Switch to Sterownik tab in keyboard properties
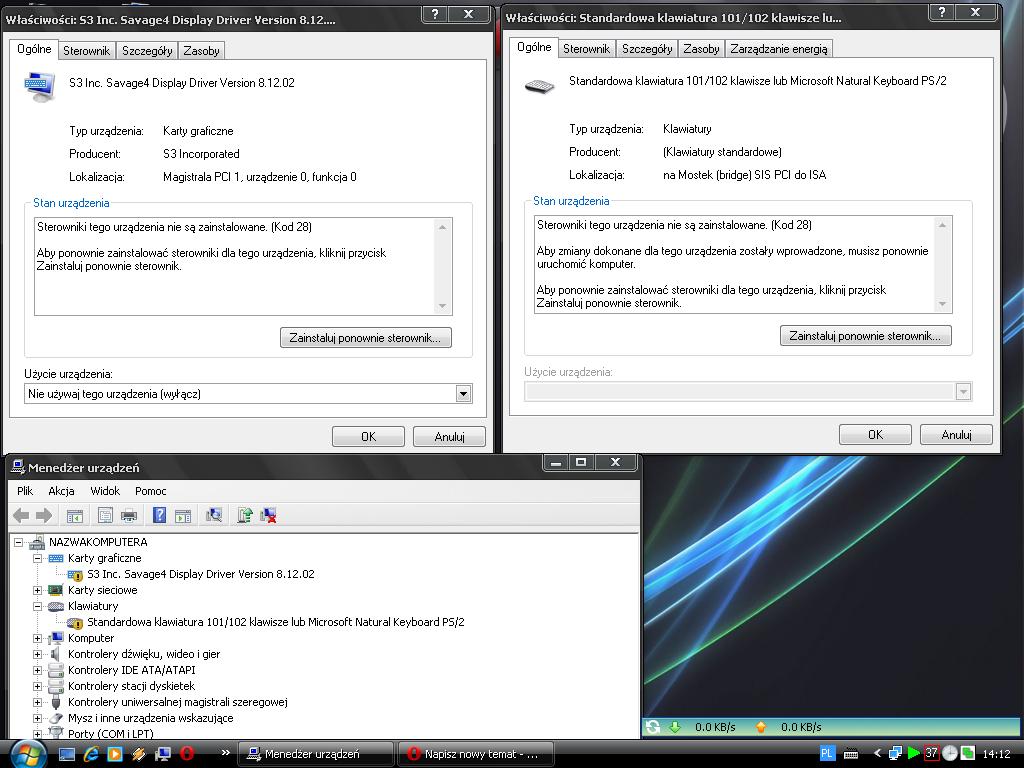 [586, 49]
